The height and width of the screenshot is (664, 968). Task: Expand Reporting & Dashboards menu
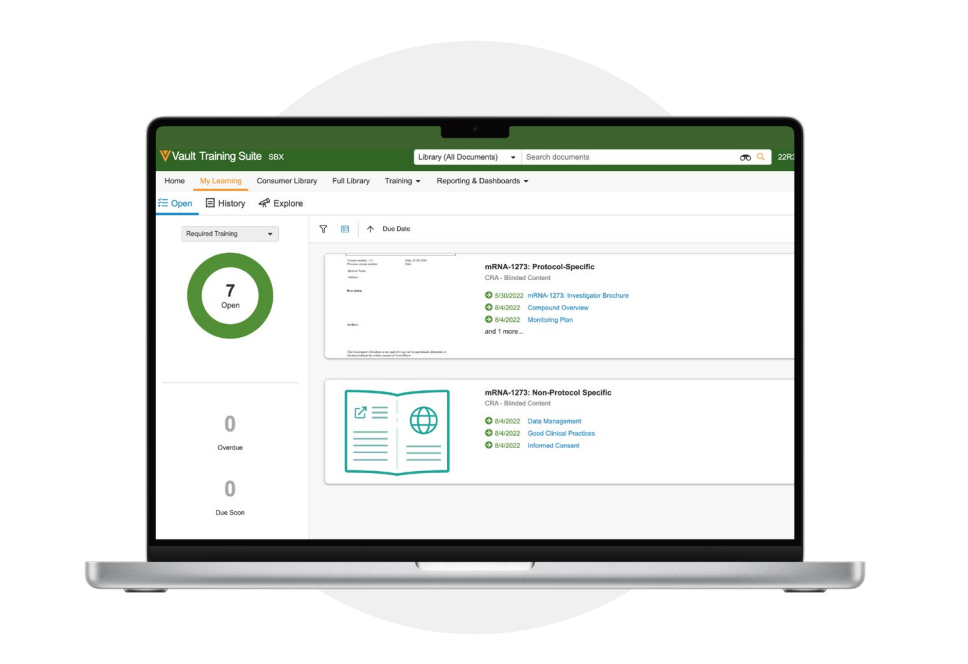point(482,181)
